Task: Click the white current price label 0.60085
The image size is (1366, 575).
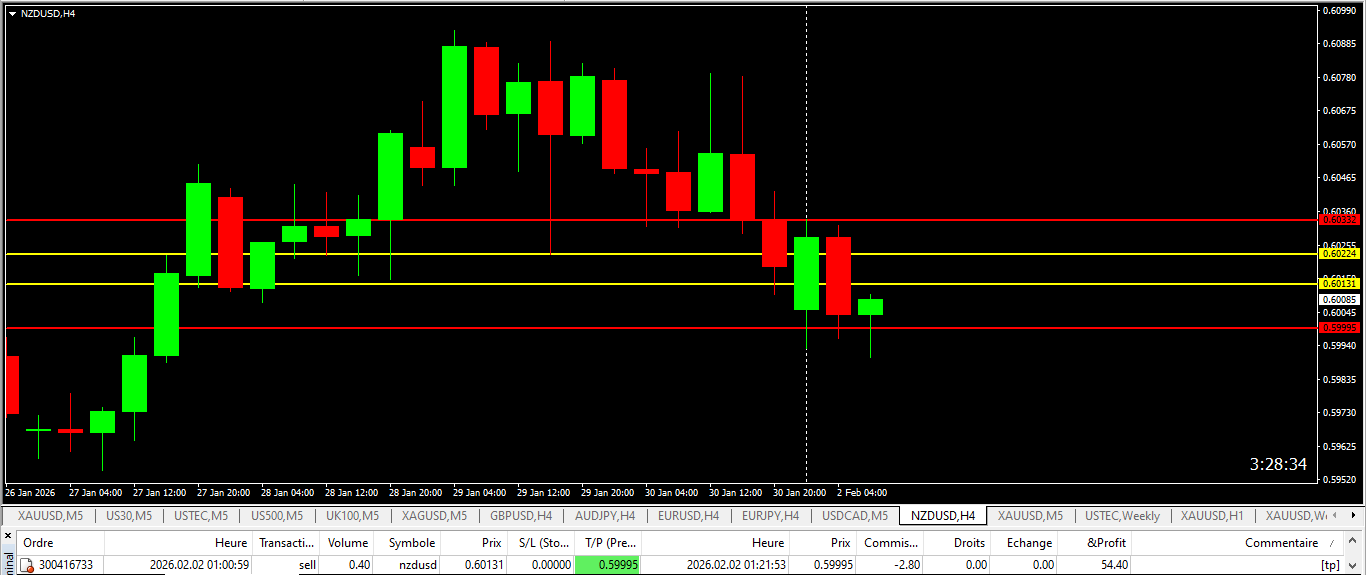Action: click(1339, 299)
